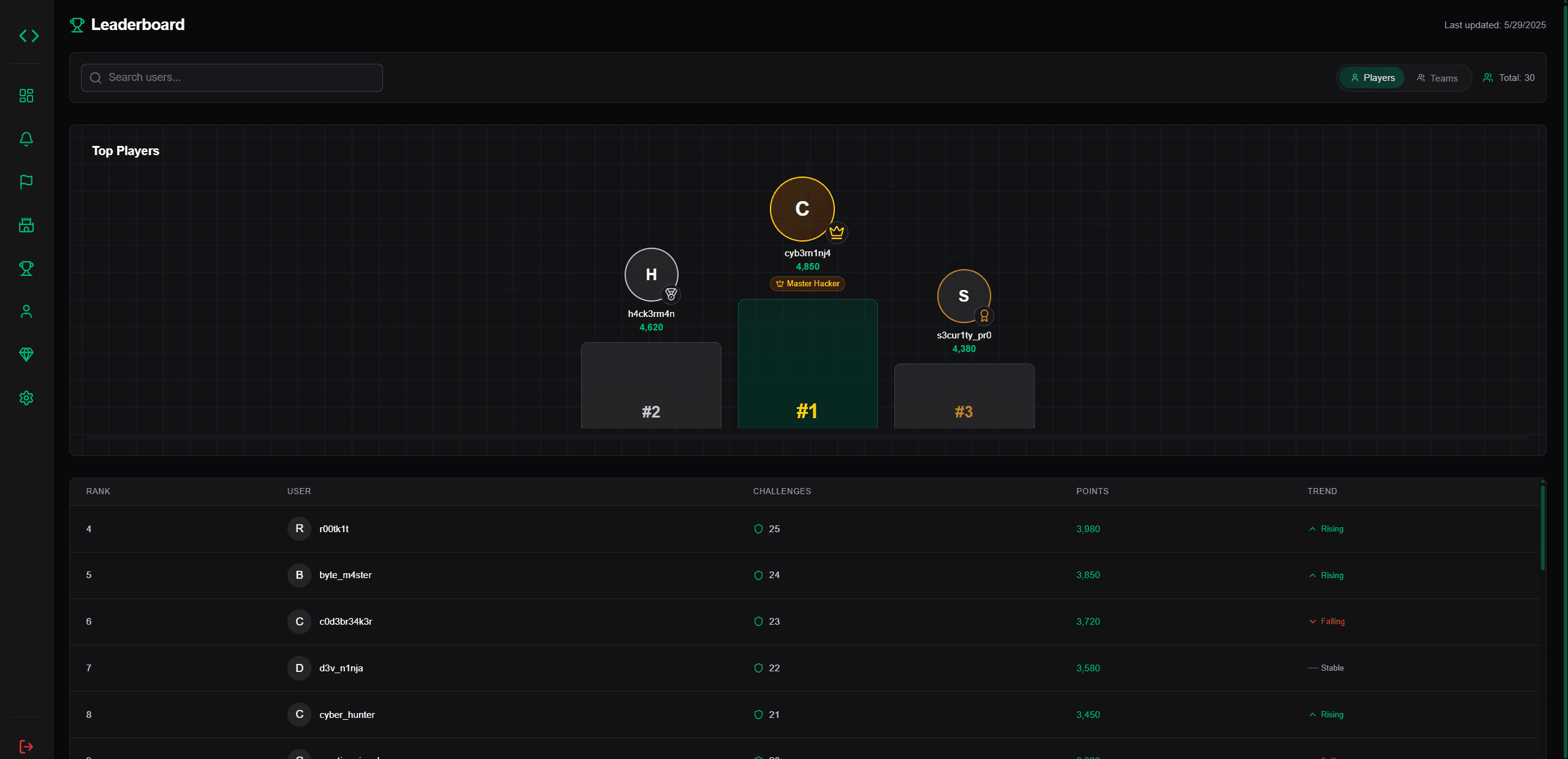
Task: Click s3cur1ty_pr0 score 4,380
Action: [964, 349]
